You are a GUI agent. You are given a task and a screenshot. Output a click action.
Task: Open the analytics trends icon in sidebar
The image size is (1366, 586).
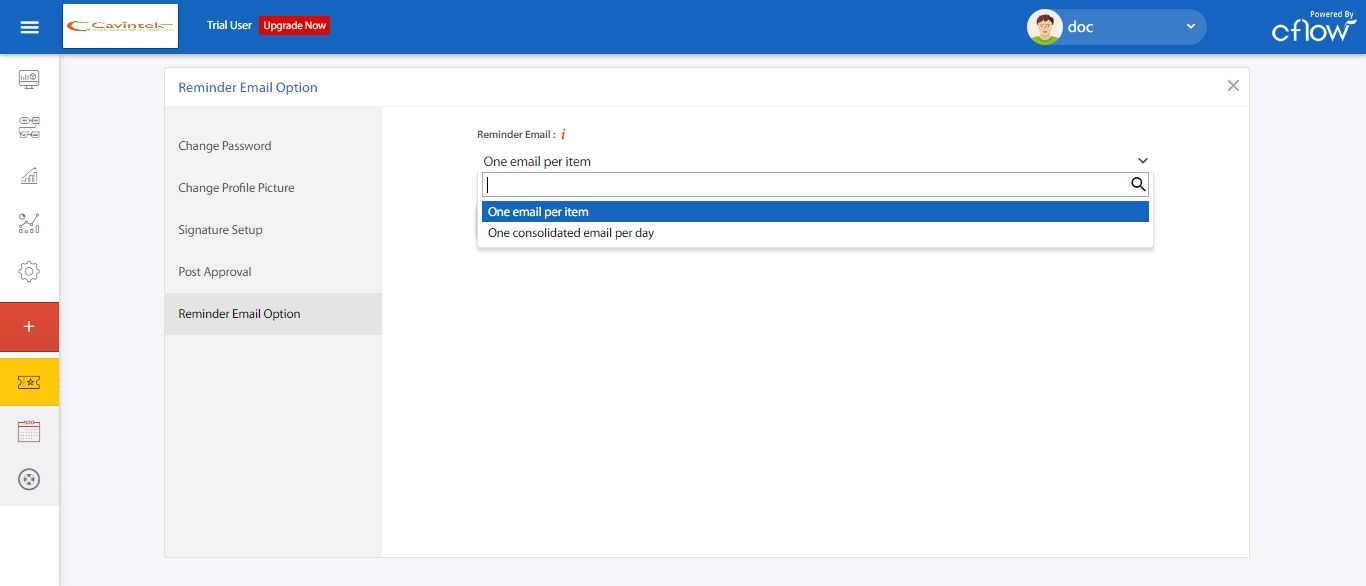pos(29,224)
